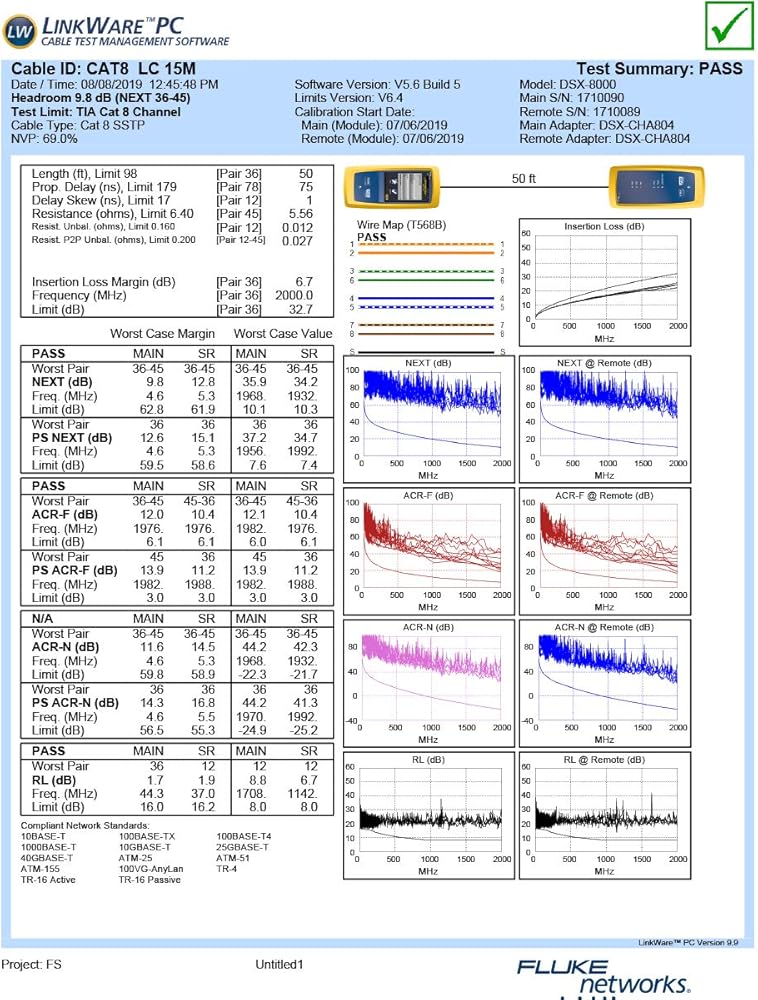Select the NEXT @ Remote graph
Viewport: 758px width, 1000px height.
[604, 412]
